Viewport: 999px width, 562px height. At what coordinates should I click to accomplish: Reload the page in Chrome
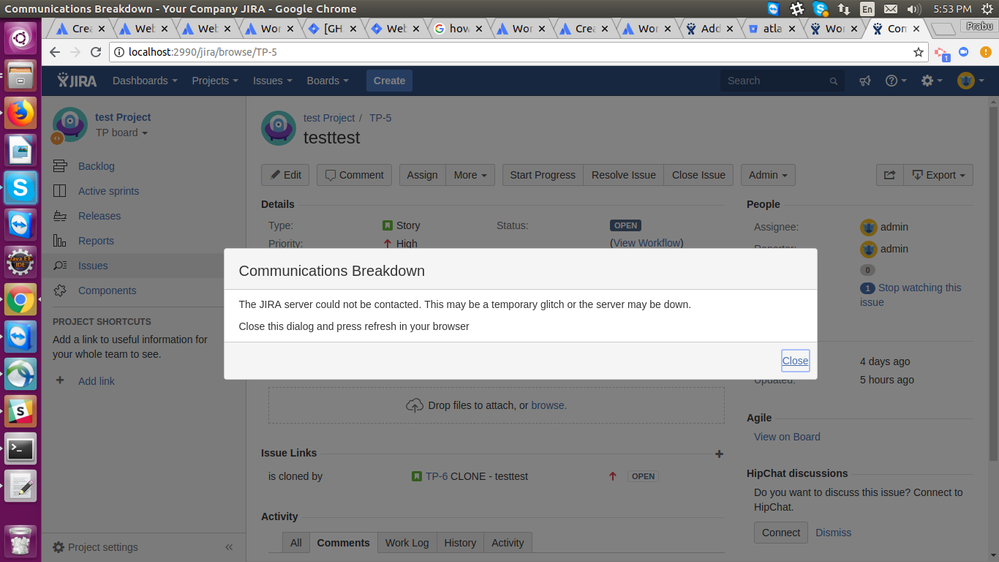(x=96, y=52)
